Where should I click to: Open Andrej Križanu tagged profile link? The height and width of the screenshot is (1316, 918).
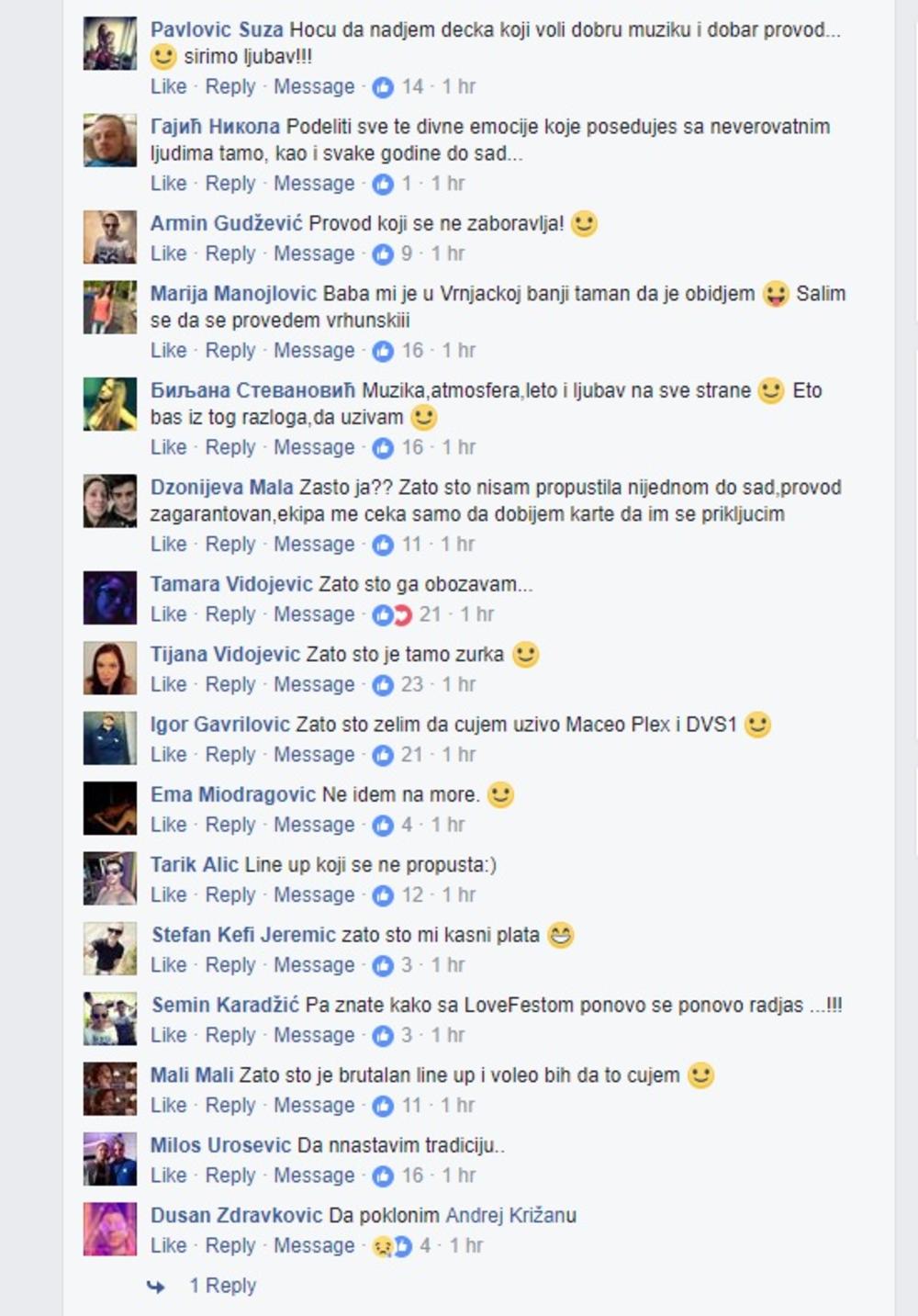click(x=511, y=1215)
